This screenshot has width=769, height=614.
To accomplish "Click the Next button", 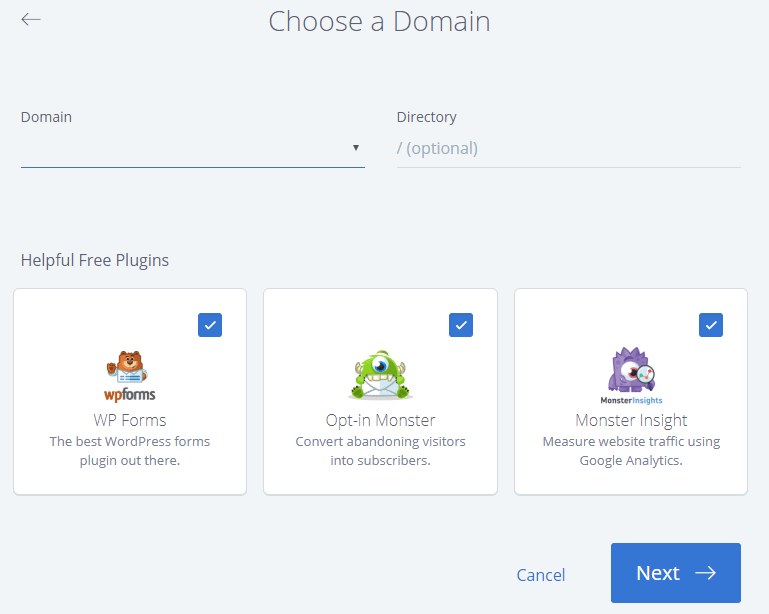I will coord(676,573).
